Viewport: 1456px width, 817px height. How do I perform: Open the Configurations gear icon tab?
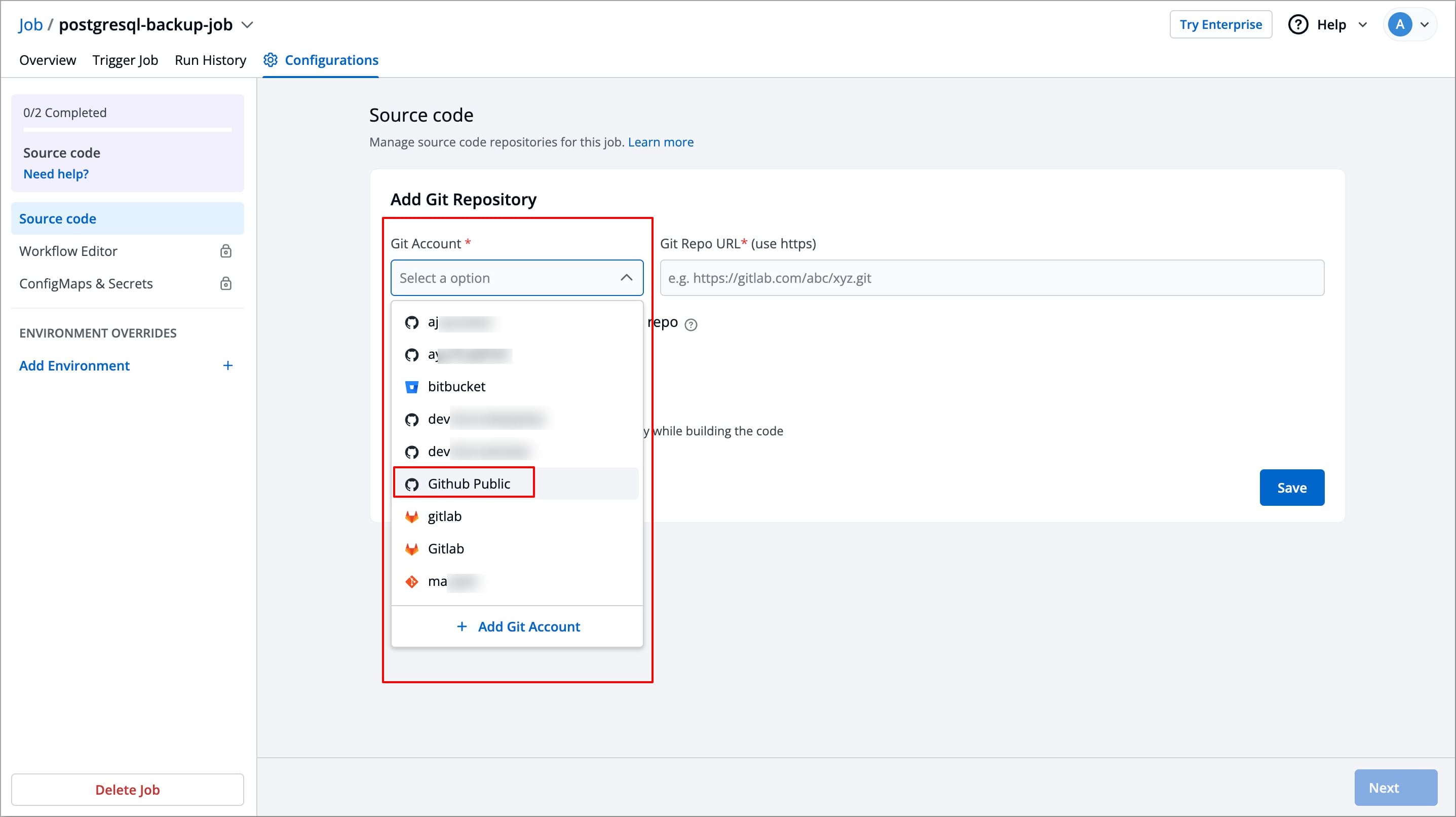click(270, 60)
